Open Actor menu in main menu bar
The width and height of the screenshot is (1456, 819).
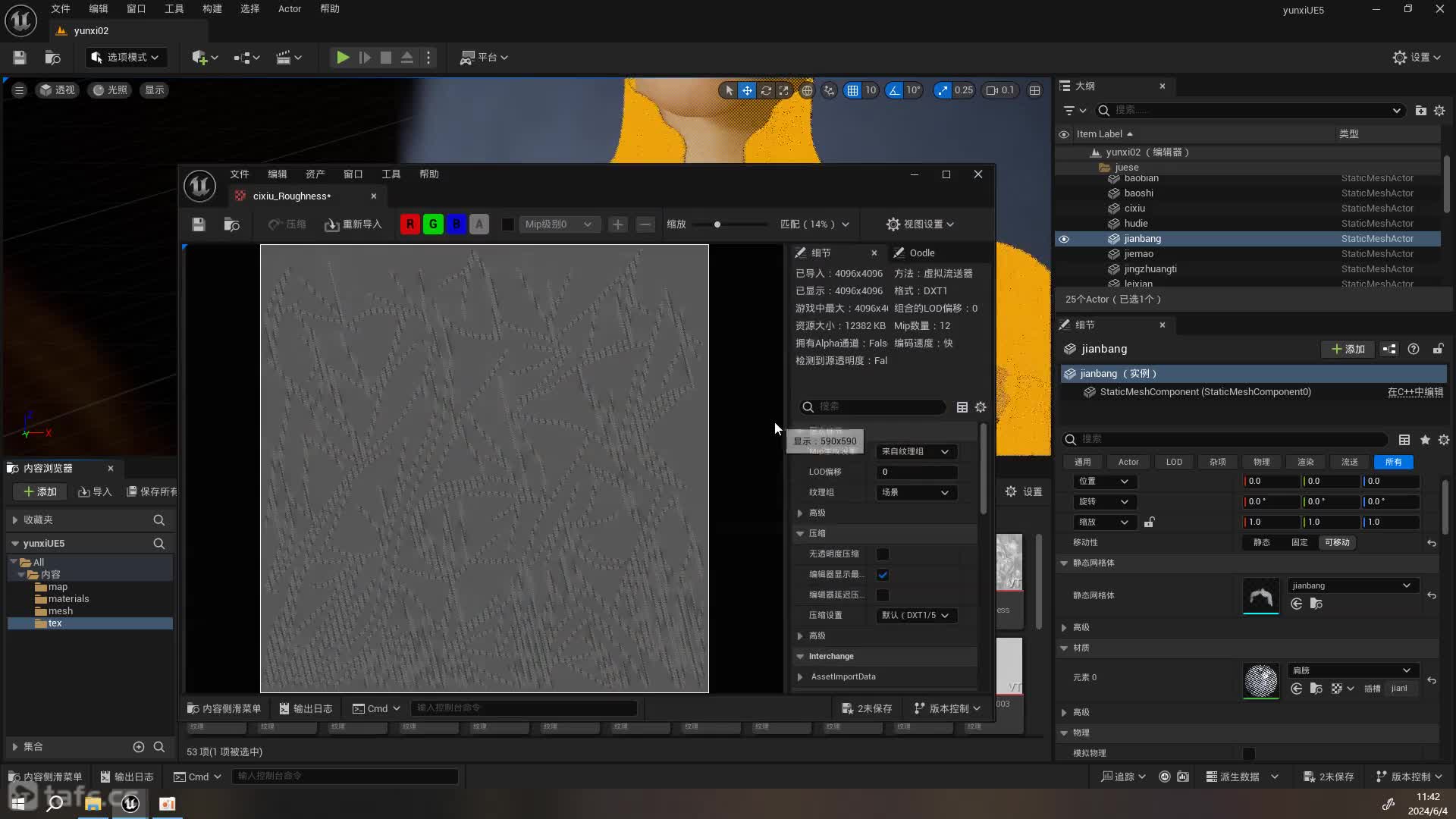[290, 9]
